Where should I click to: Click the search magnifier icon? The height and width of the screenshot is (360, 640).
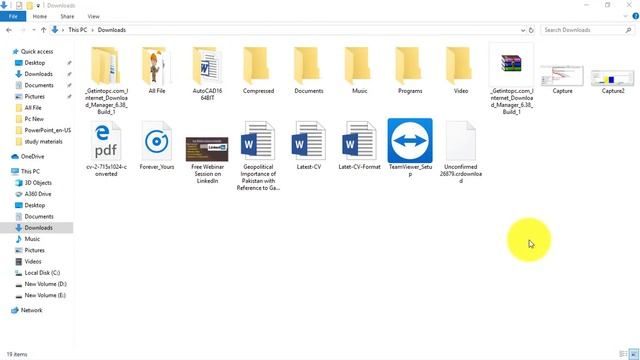coord(628,30)
